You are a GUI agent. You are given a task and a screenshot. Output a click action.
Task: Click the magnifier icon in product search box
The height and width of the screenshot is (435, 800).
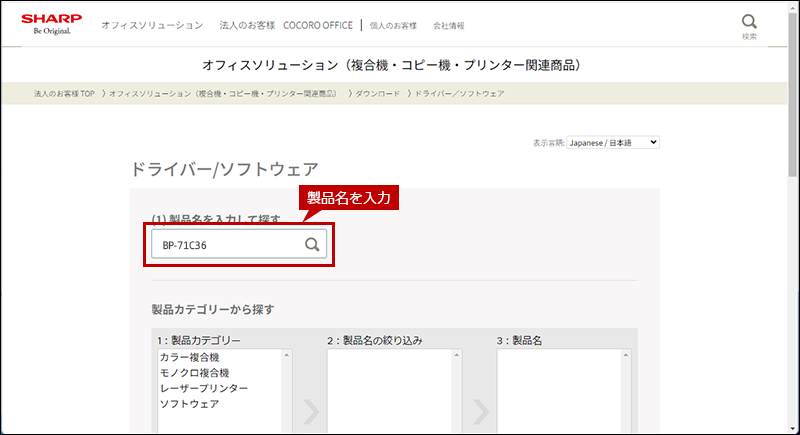pos(312,244)
